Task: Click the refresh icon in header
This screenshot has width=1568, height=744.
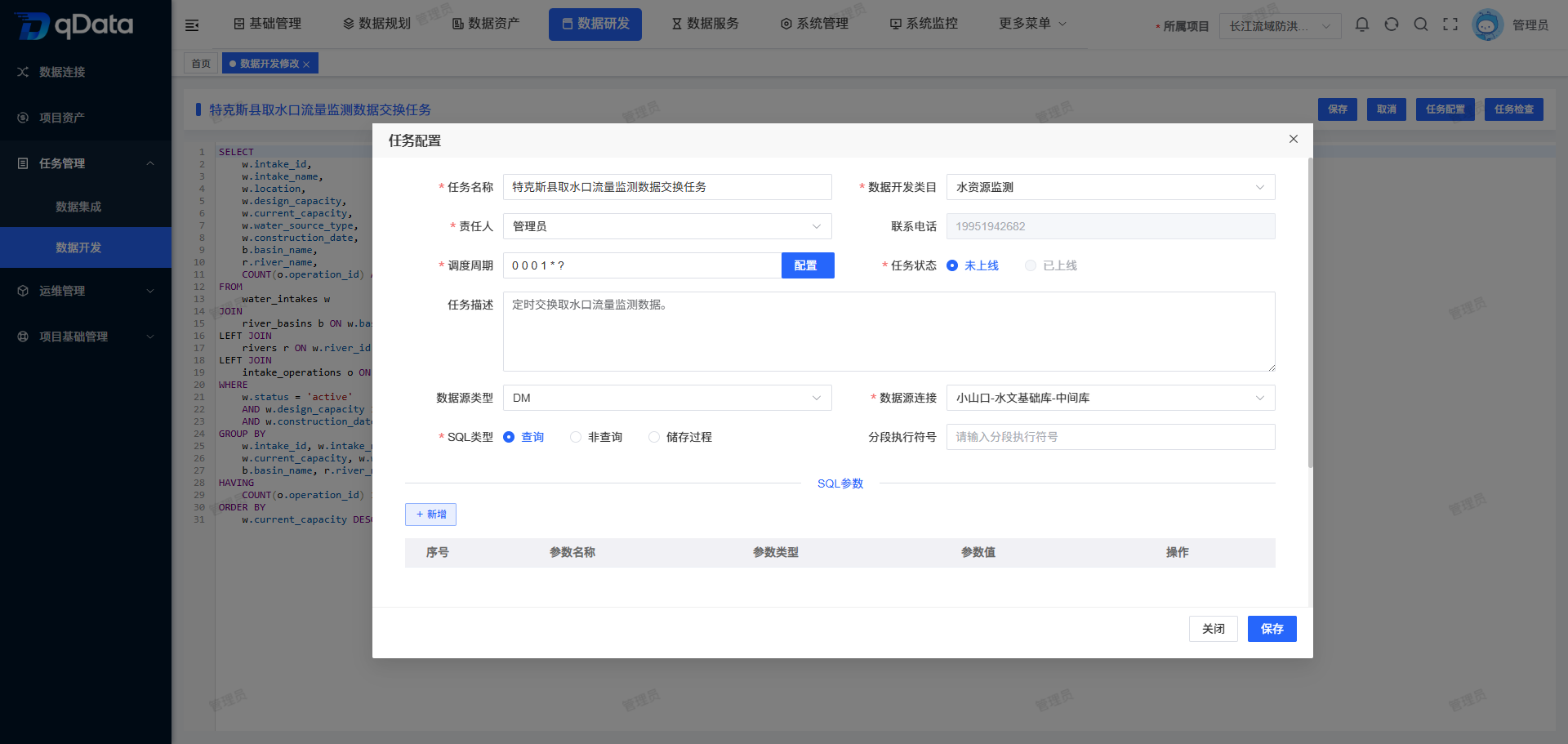Action: click(1392, 25)
